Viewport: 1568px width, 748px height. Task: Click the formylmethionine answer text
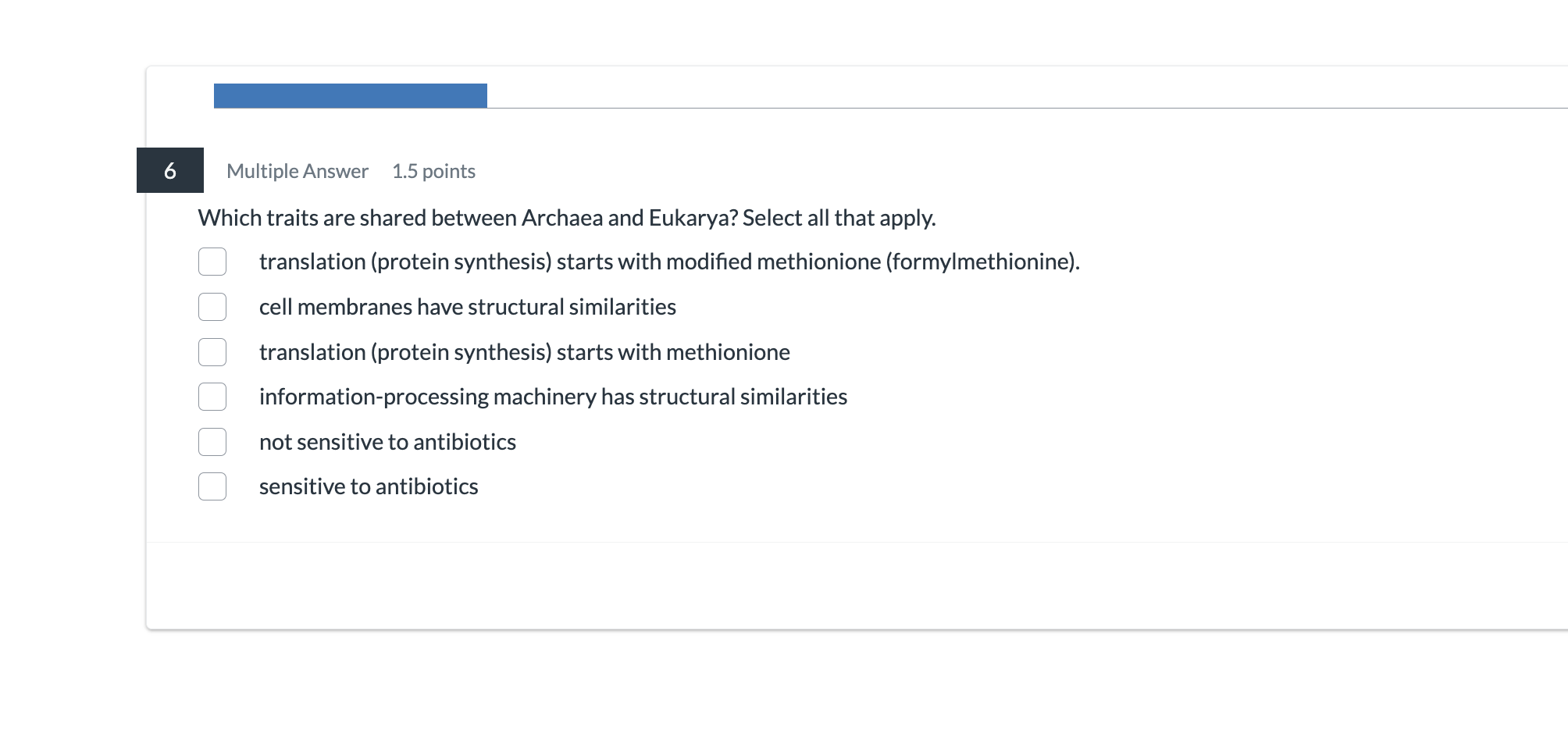tap(669, 262)
